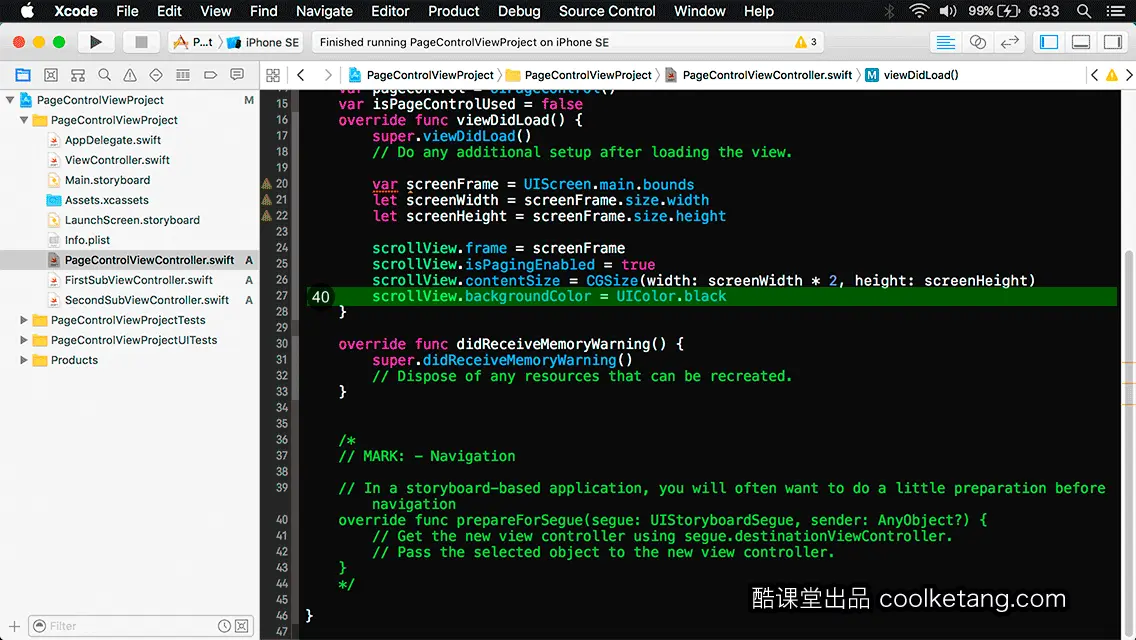
Task: Click the Wi-Fi status icon
Action: tap(919, 11)
